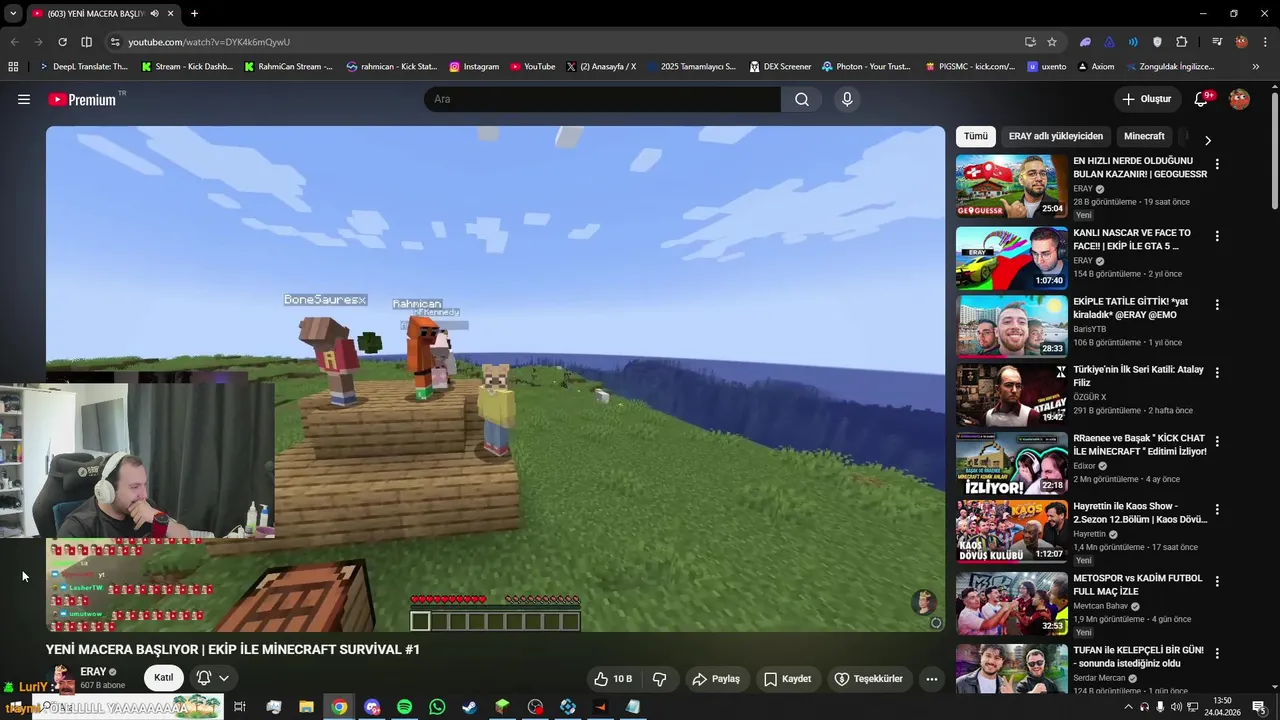The width and height of the screenshot is (1280, 720).
Task: Open Spotify from the taskbar
Action: click(404, 707)
